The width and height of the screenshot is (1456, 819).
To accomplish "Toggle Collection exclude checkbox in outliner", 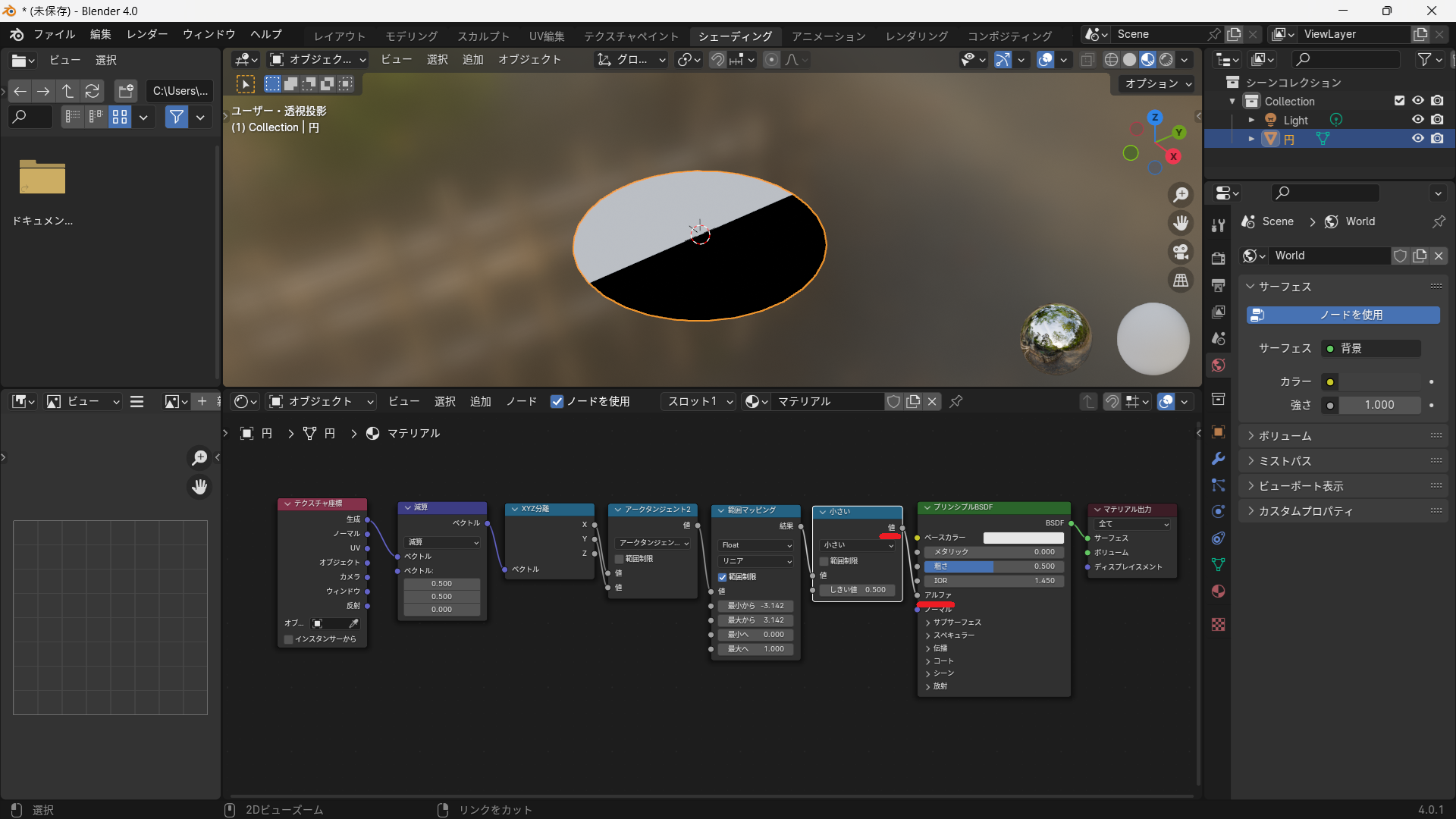I will pyautogui.click(x=1399, y=101).
